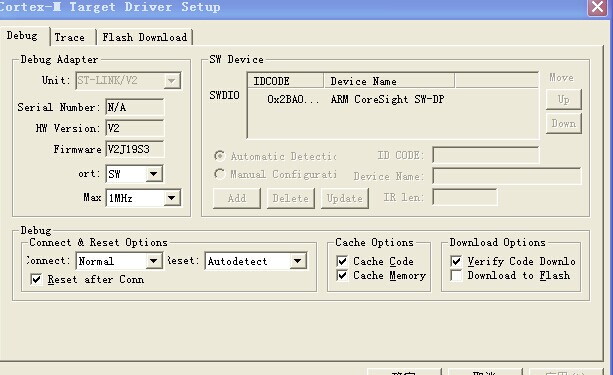Screen dimensions: 613x375
Task: Open the Max clock 1MHz dropdown
Action: point(172,198)
